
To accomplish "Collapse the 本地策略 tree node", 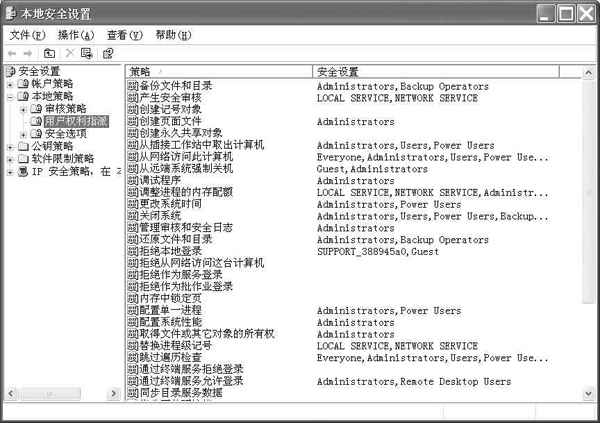I will [10, 97].
